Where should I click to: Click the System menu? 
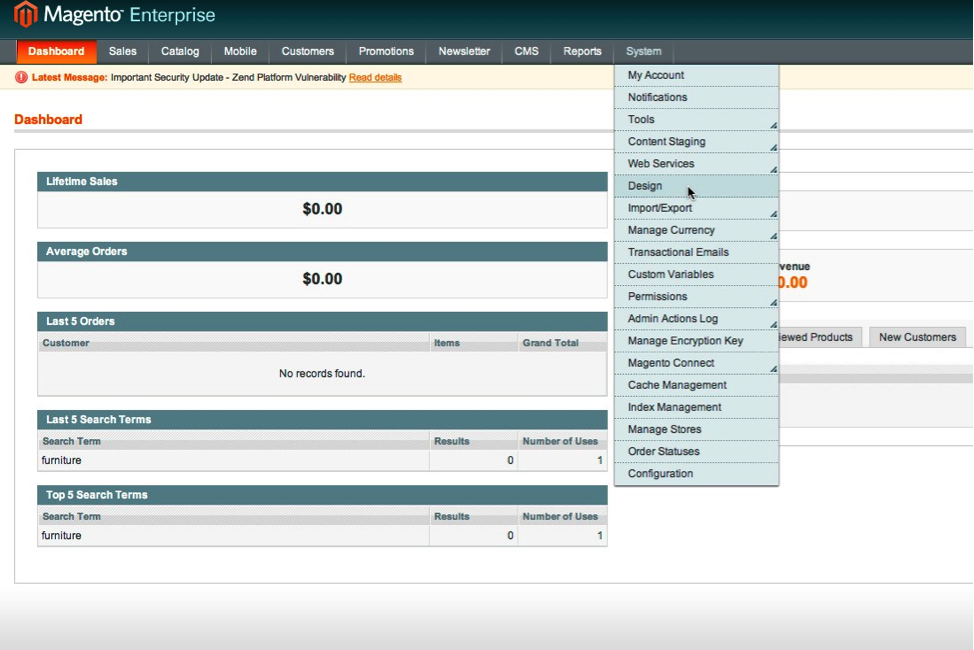click(644, 52)
